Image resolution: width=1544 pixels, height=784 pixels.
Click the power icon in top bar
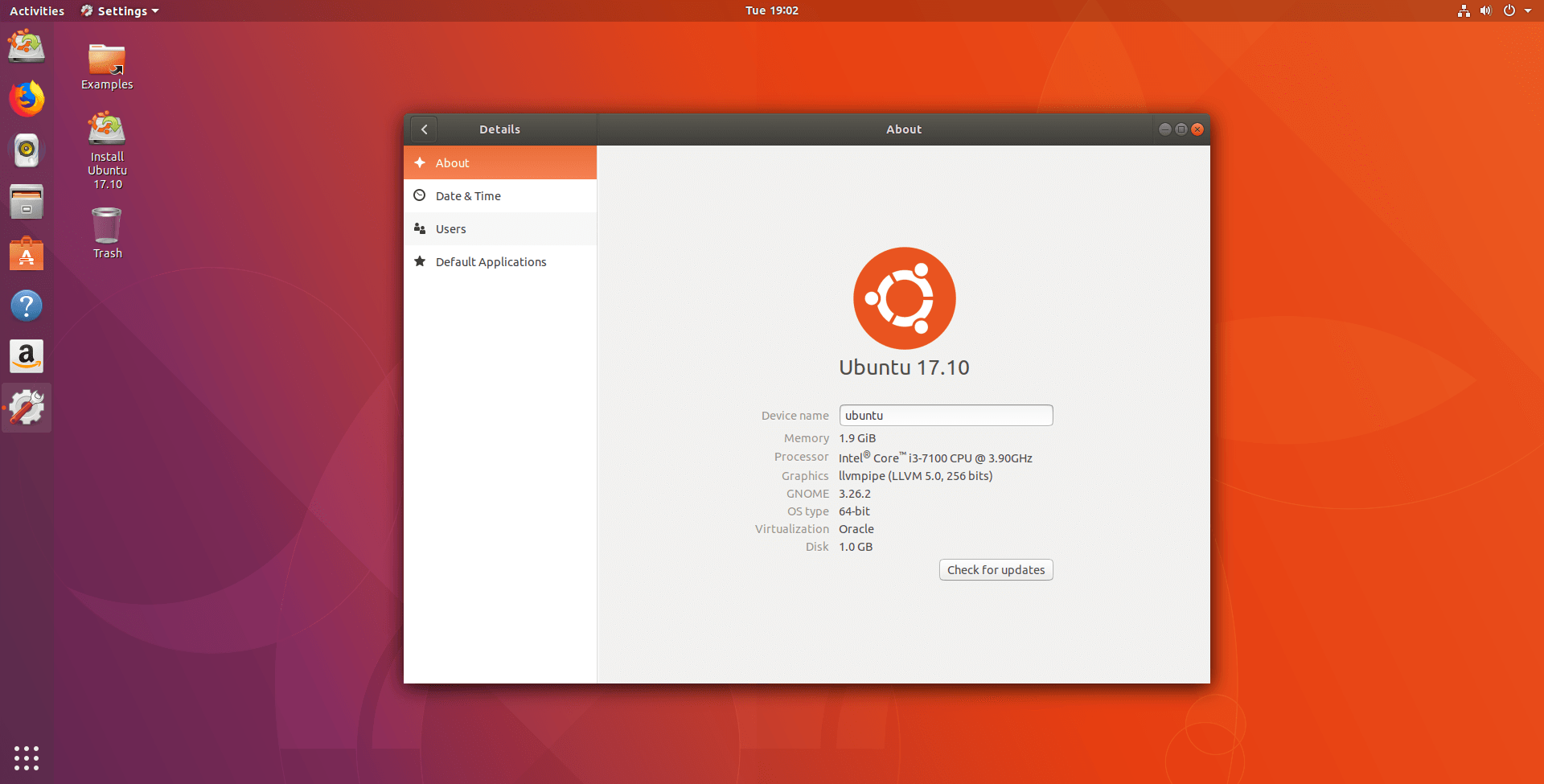pos(1509,10)
